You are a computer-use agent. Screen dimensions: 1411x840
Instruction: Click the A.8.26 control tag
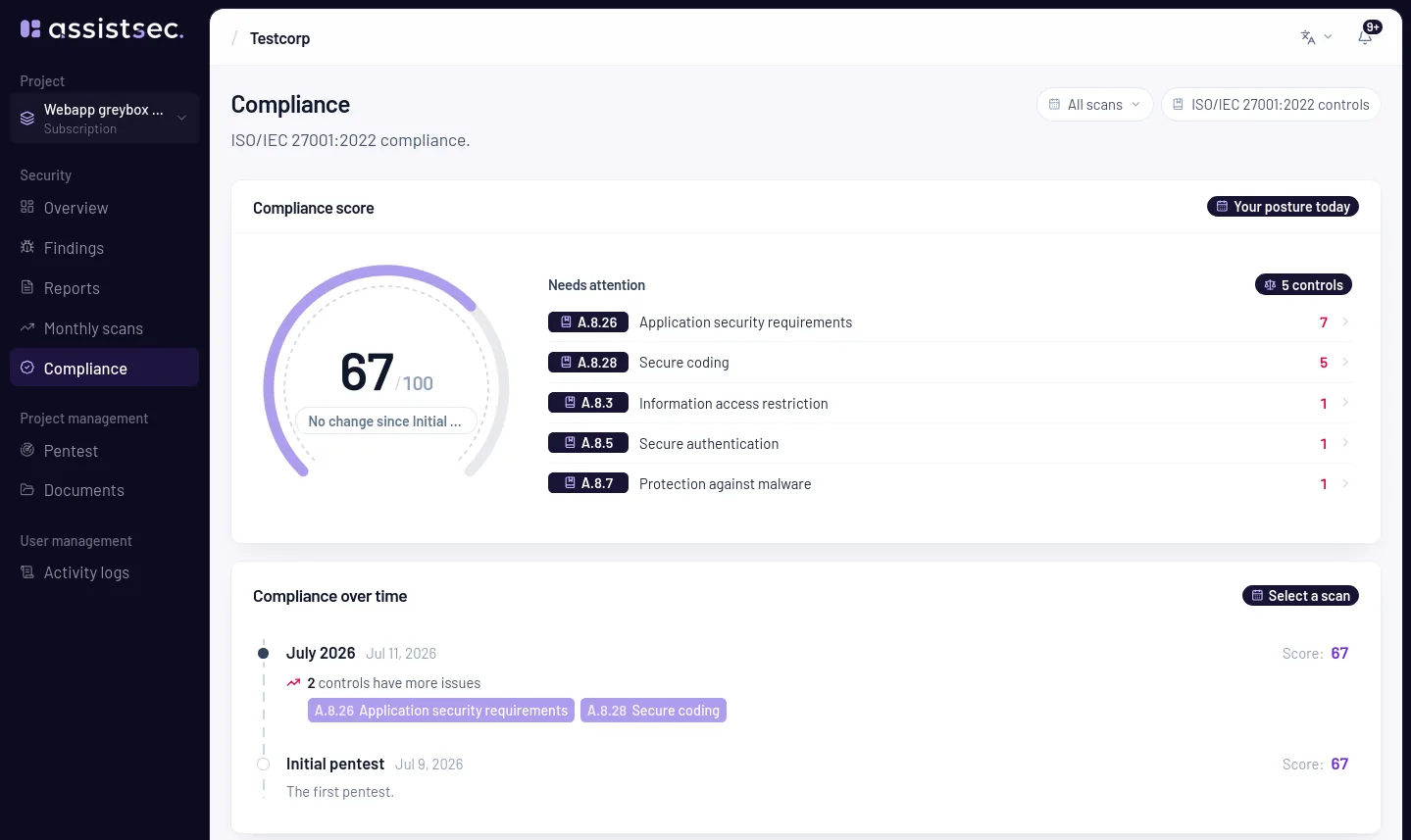coord(588,322)
